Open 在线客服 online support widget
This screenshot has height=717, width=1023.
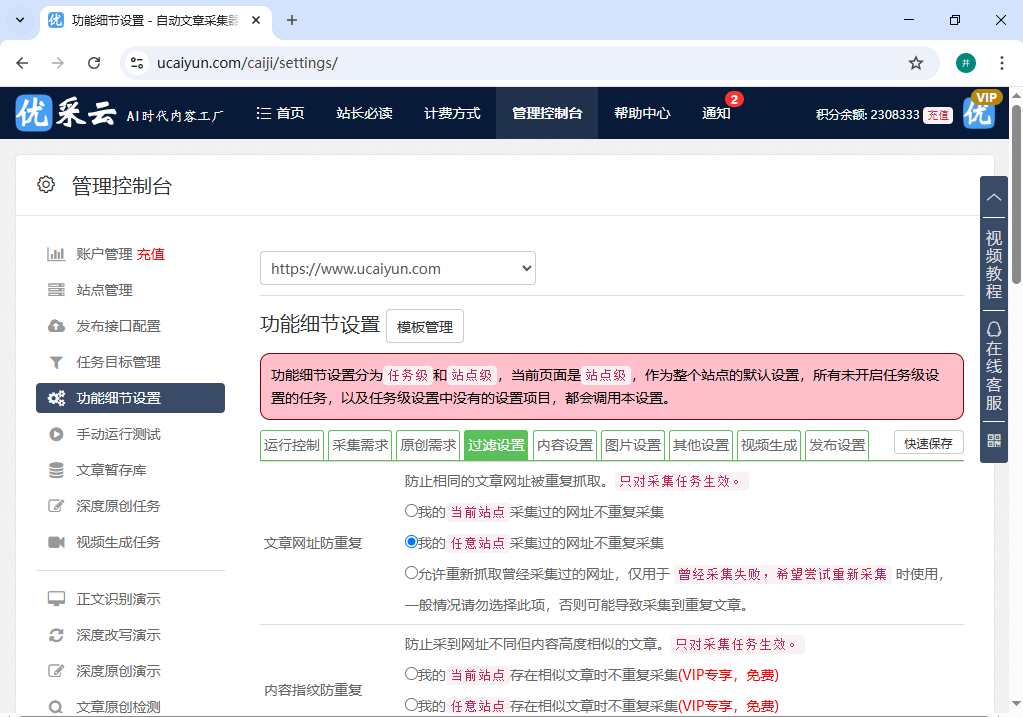click(x=993, y=367)
